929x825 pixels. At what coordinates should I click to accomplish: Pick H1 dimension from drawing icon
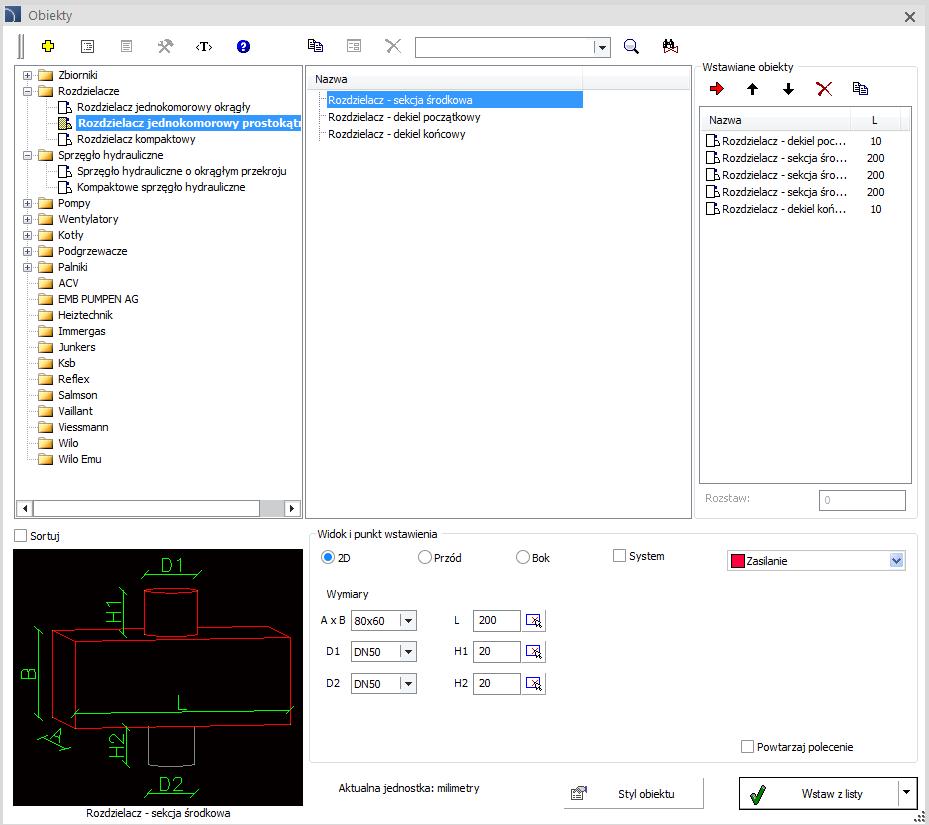pos(534,652)
